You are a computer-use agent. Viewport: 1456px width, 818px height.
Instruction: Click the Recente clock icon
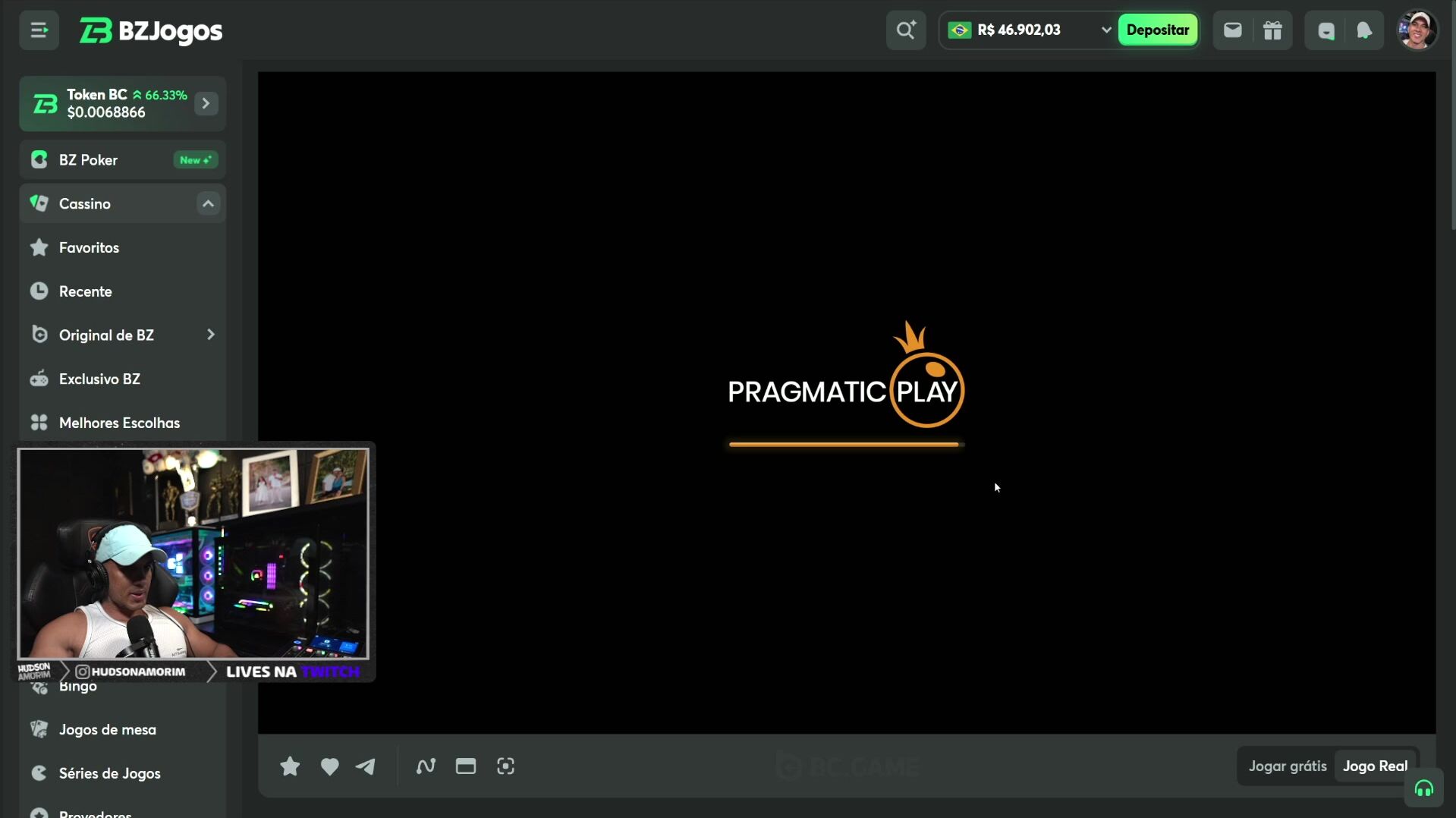click(x=39, y=291)
